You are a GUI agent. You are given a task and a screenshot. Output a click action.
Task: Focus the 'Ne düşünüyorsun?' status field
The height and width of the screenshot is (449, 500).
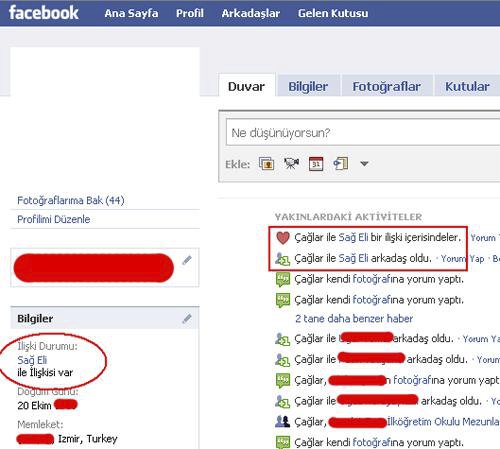363,132
